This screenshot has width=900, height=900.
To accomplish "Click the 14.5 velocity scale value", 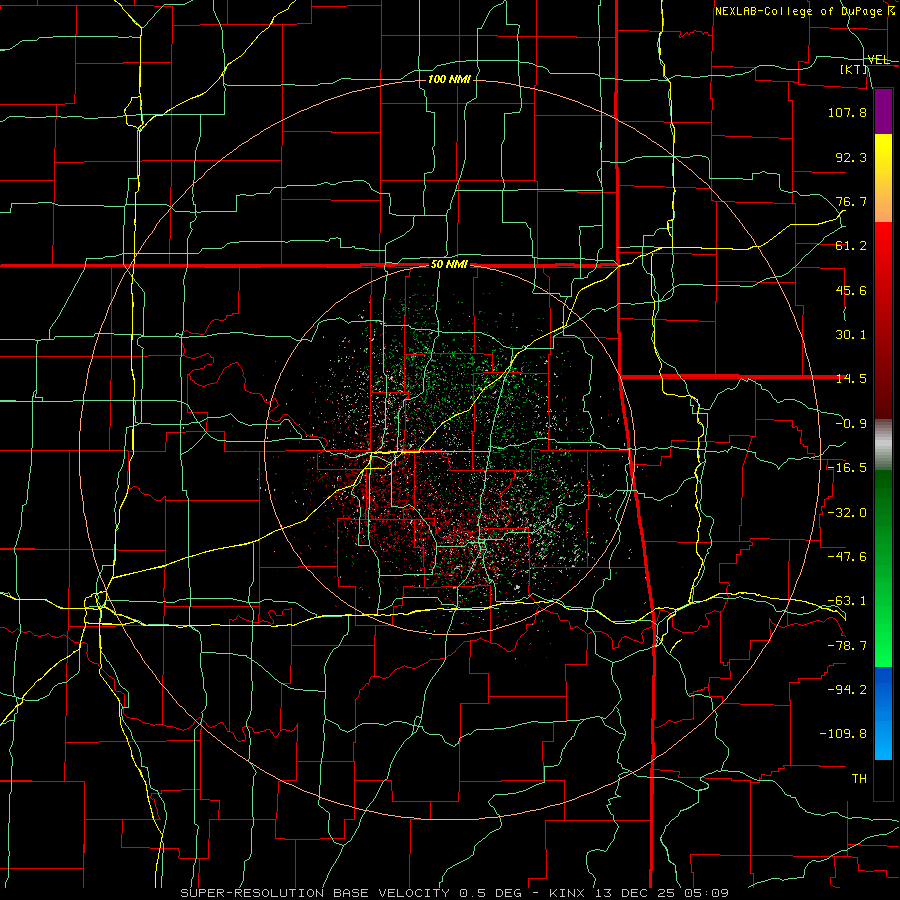I will pyautogui.click(x=851, y=379).
